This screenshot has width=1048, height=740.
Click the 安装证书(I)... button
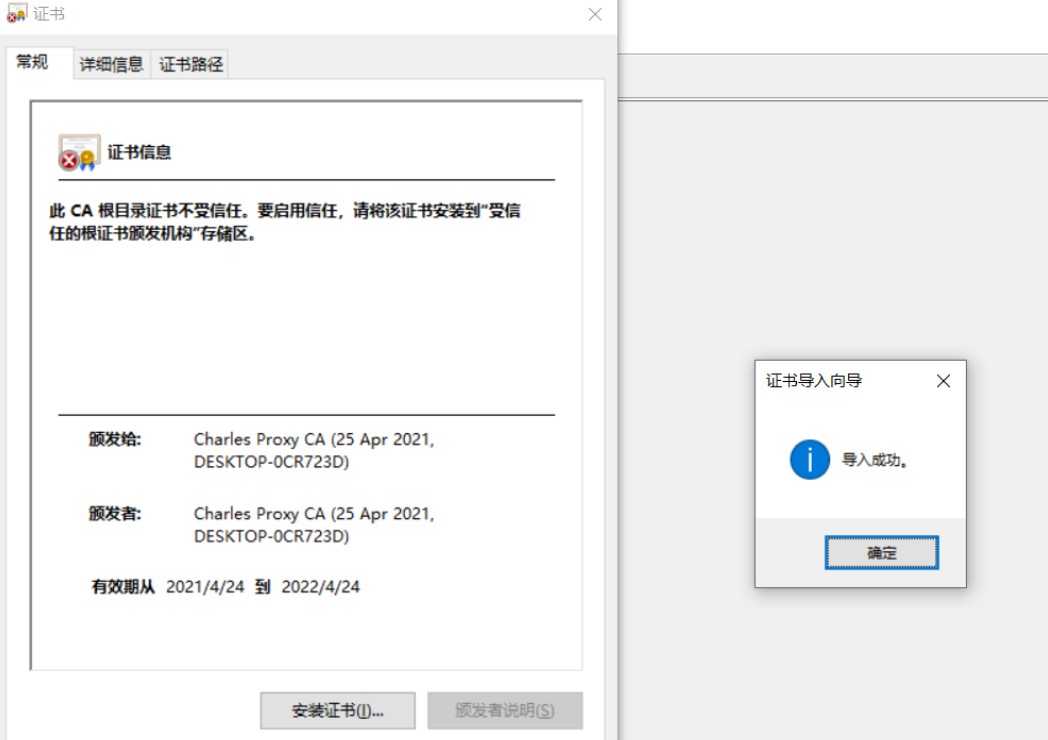coord(337,711)
